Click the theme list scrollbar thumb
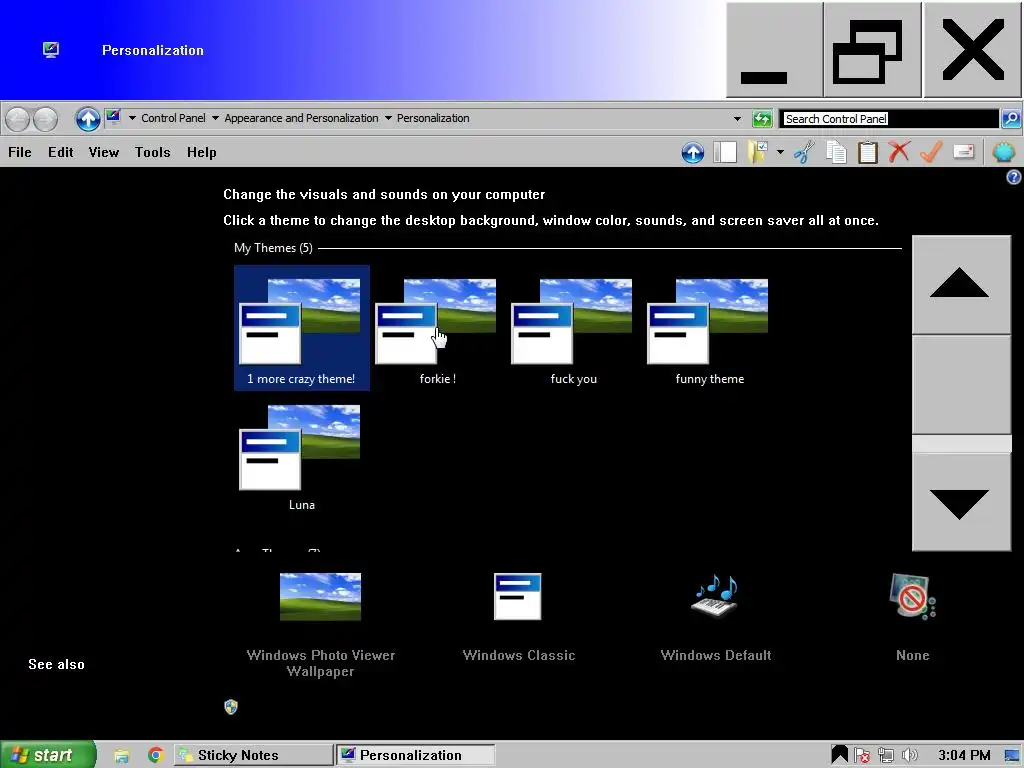The width and height of the screenshot is (1024, 768). tap(961, 385)
